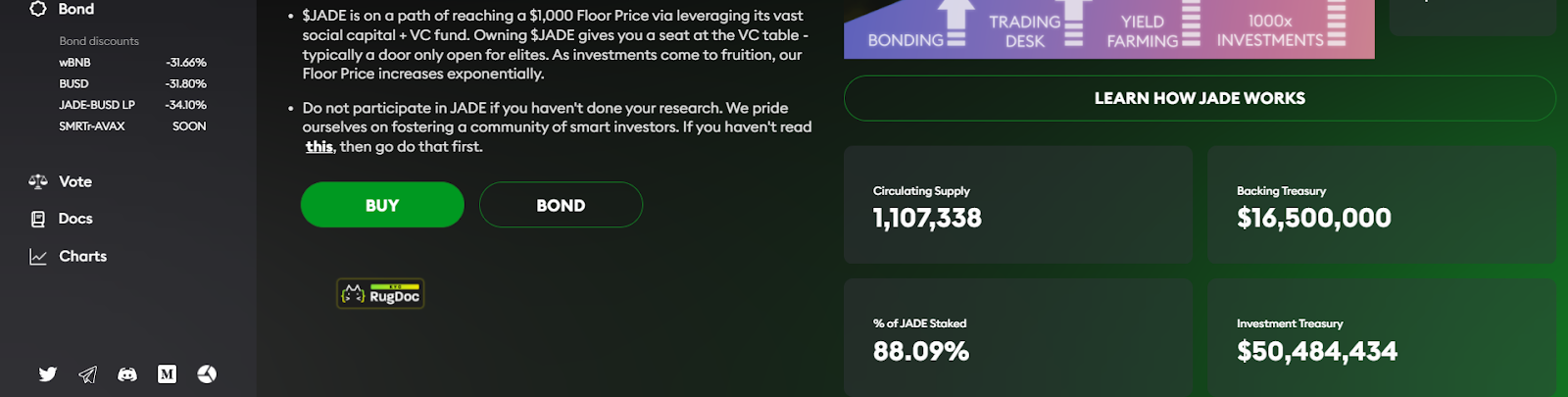The image size is (1568, 397).
Task: Select the JADE-BUSD LP bond row
Action: click(132, 105)
